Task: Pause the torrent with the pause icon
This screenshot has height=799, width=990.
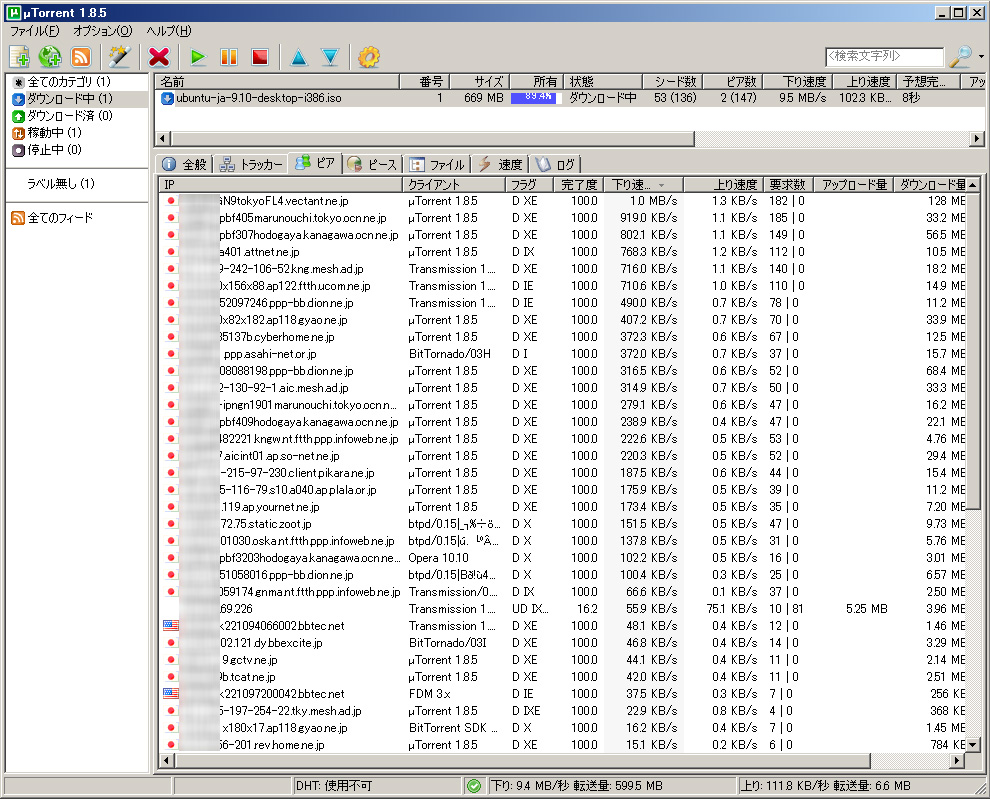Action: click(x=229, y=57)
